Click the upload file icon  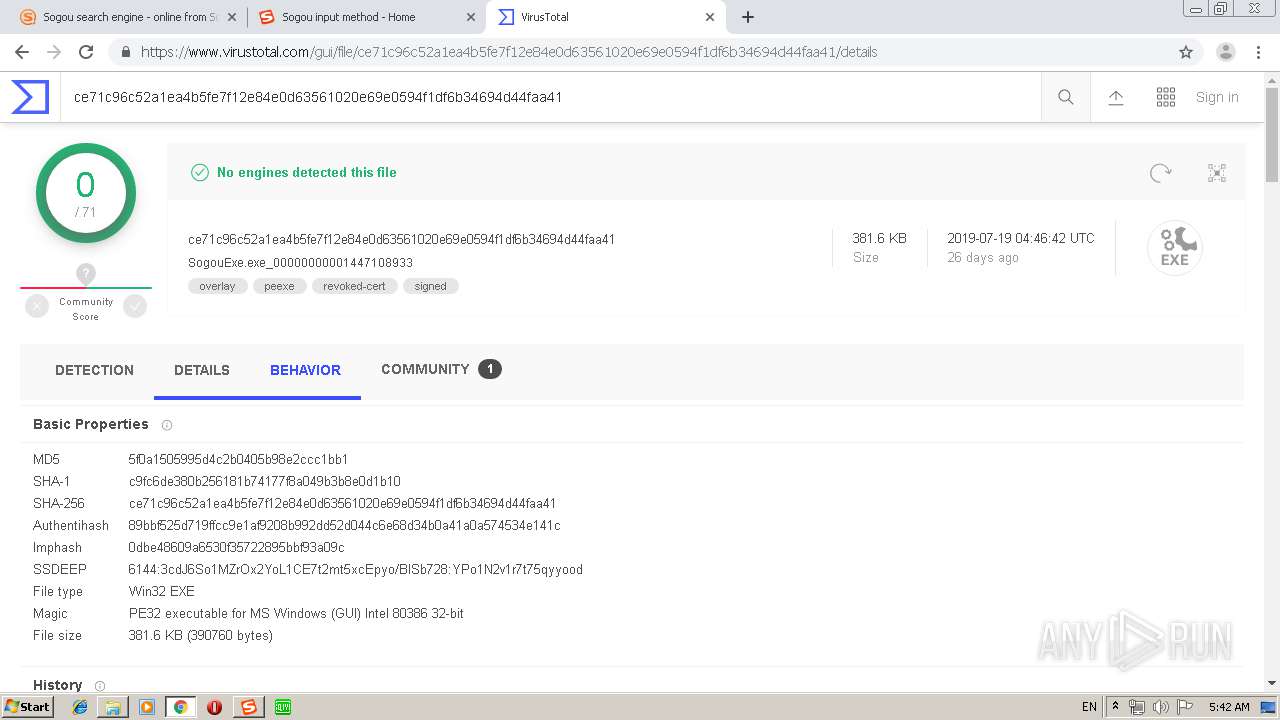pos(1116,97)
